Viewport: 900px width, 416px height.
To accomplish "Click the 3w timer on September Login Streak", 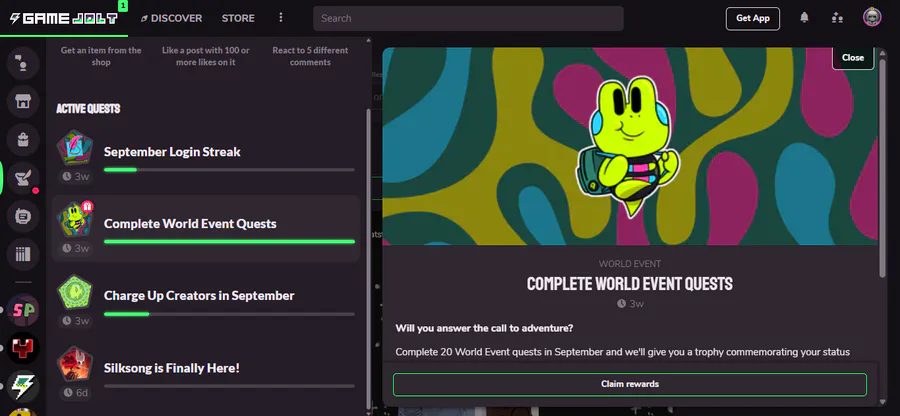I will (x=76, y=177).
